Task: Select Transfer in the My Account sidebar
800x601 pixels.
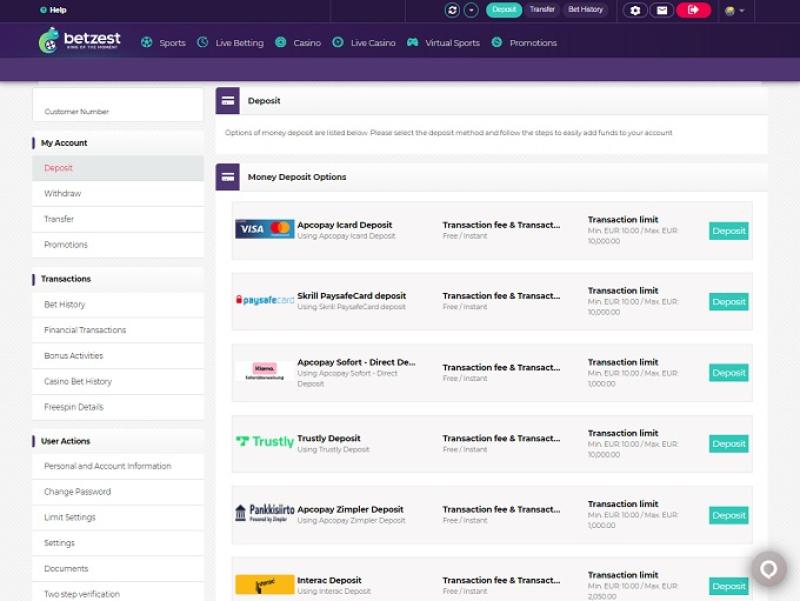Action: pos(118,219)
